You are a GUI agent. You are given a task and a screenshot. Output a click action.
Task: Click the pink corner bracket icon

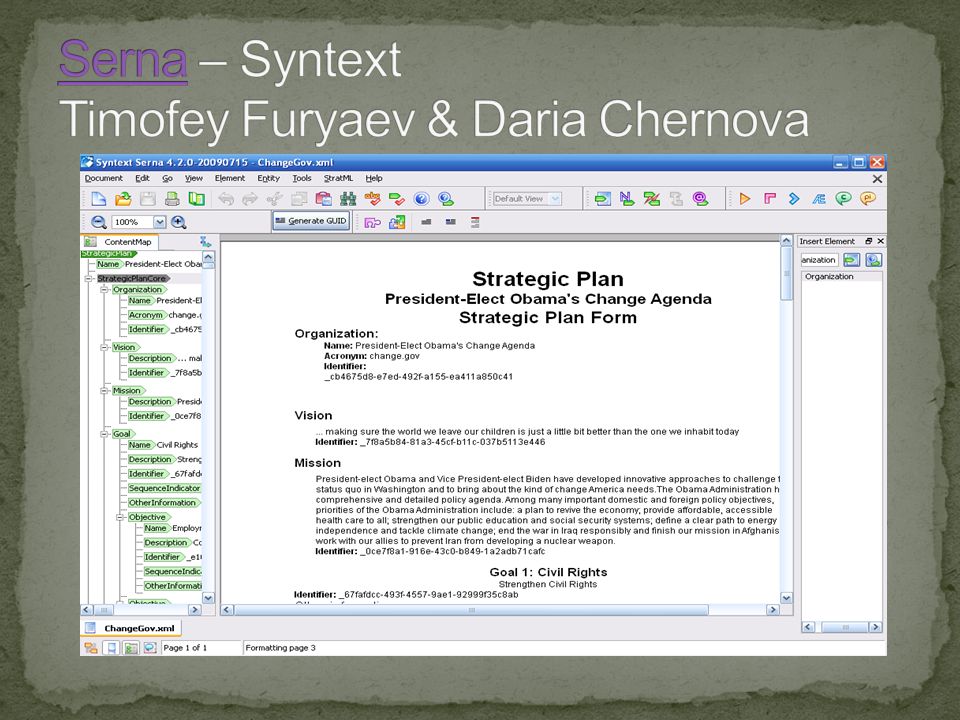770,199
